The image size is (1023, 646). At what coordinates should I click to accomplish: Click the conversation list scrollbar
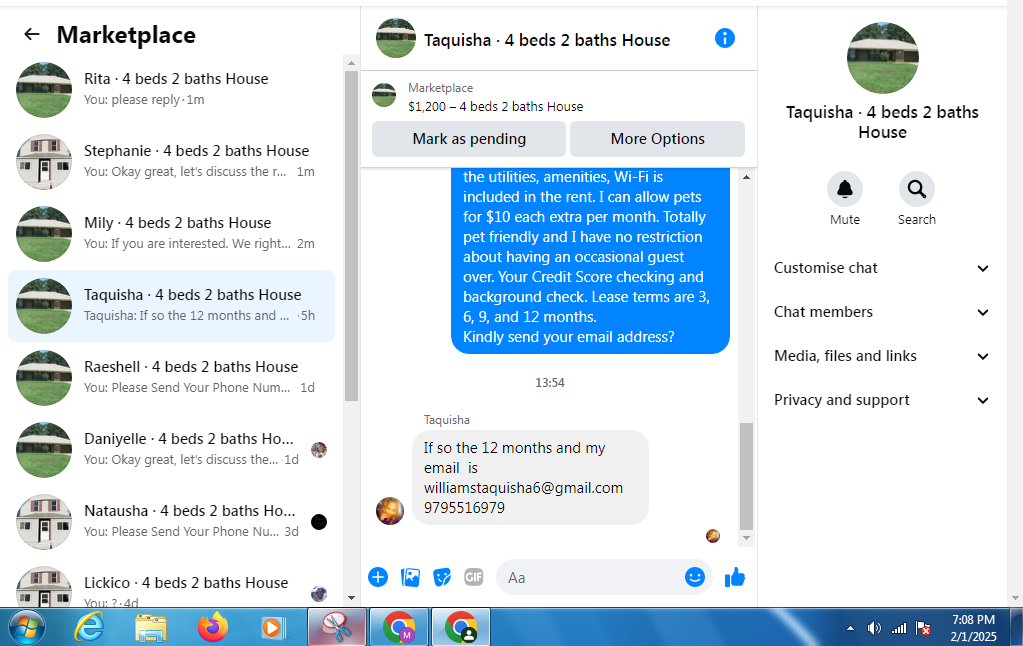351,235
